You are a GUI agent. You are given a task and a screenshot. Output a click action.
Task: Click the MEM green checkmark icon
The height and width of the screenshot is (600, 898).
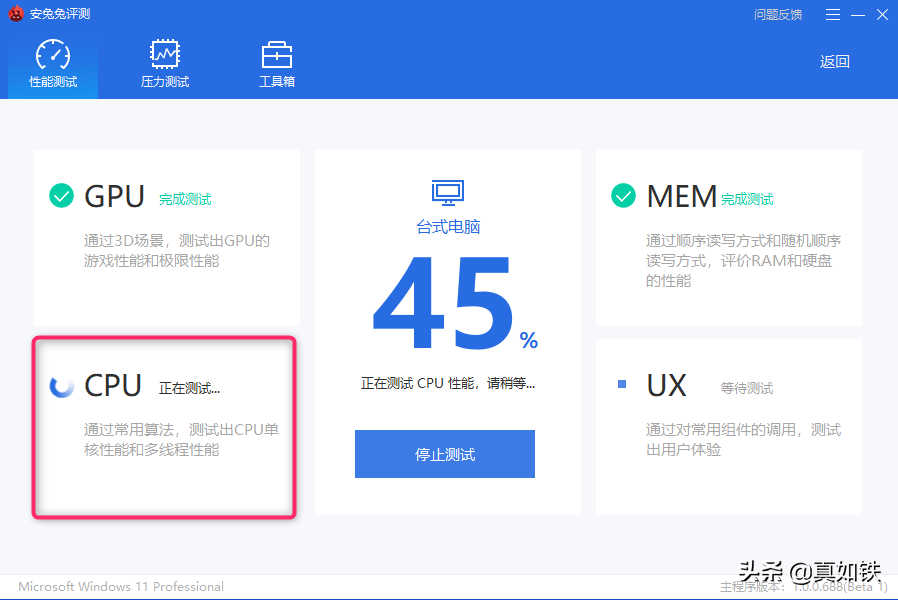tap(624, 196)
